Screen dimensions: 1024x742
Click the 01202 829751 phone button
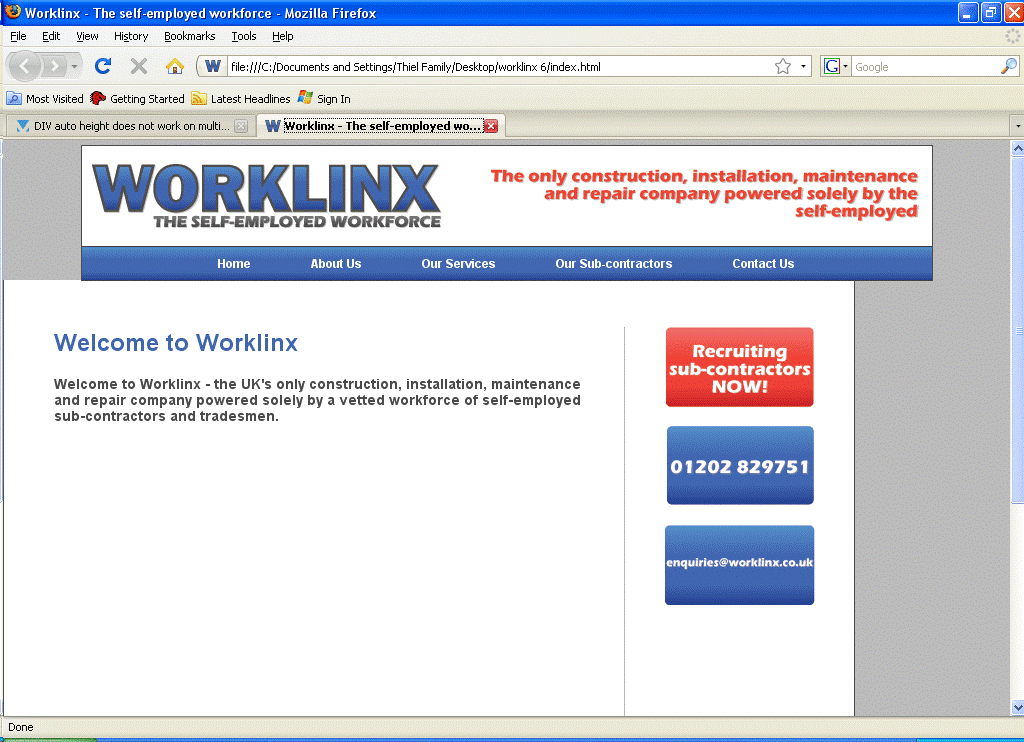coord(740,466)
